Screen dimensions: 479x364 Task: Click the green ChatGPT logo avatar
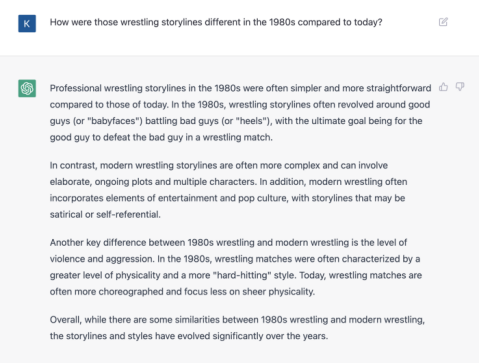(x=27, y=88)
